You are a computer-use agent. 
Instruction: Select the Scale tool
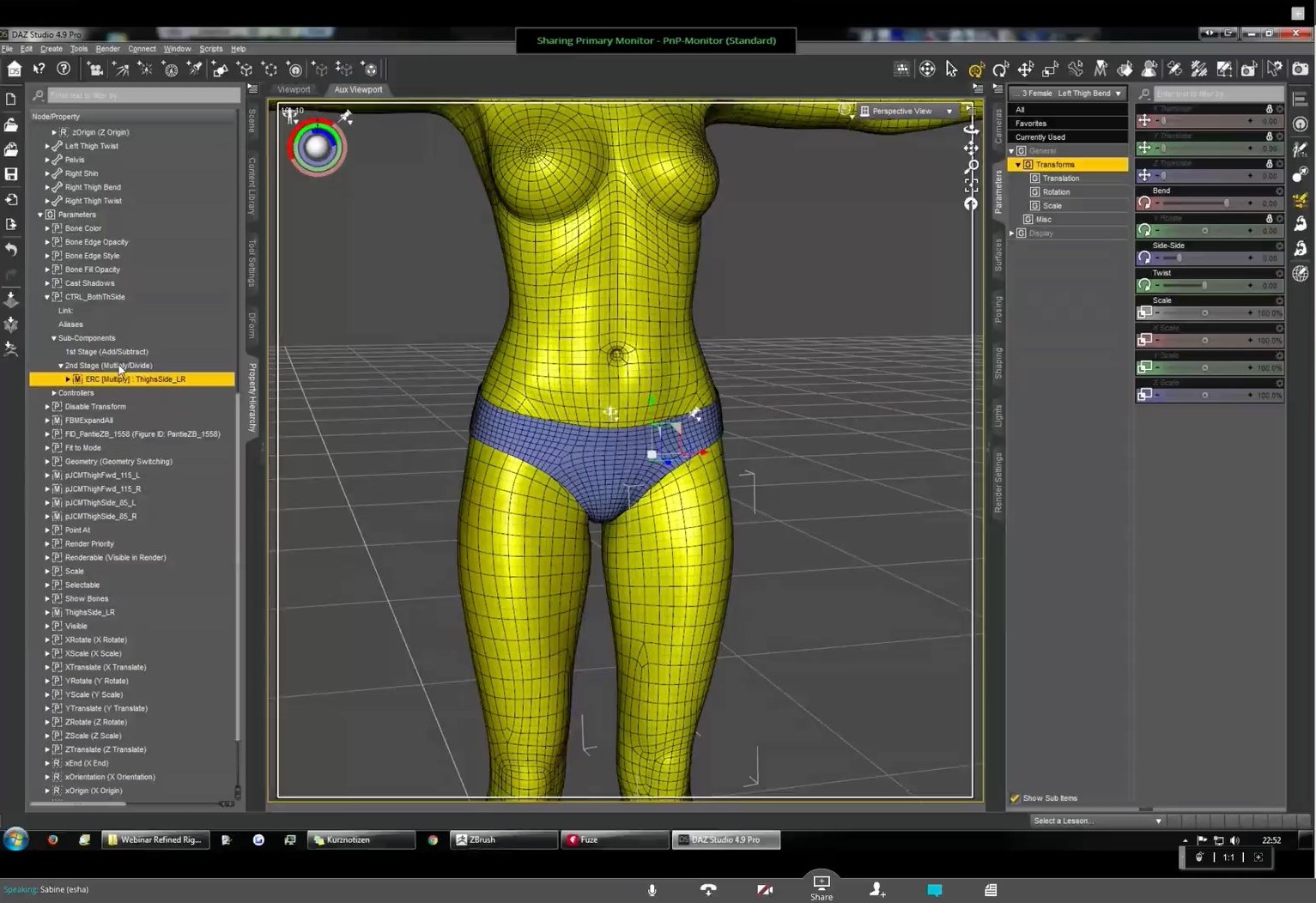pos(1050,70)
